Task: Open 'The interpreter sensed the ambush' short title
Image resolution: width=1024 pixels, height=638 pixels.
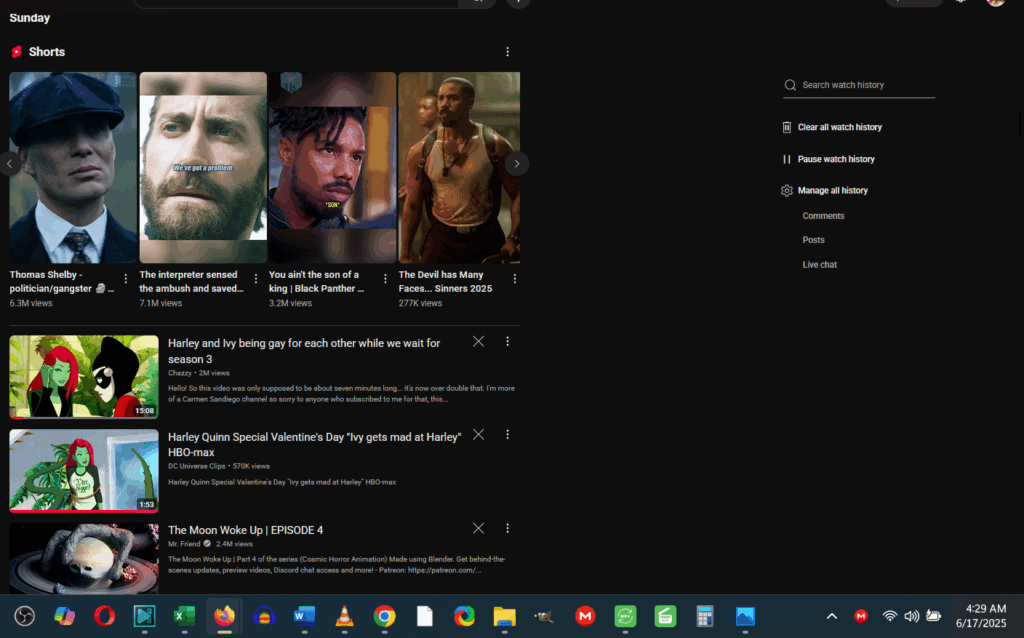Action: [x=191, y=282]
